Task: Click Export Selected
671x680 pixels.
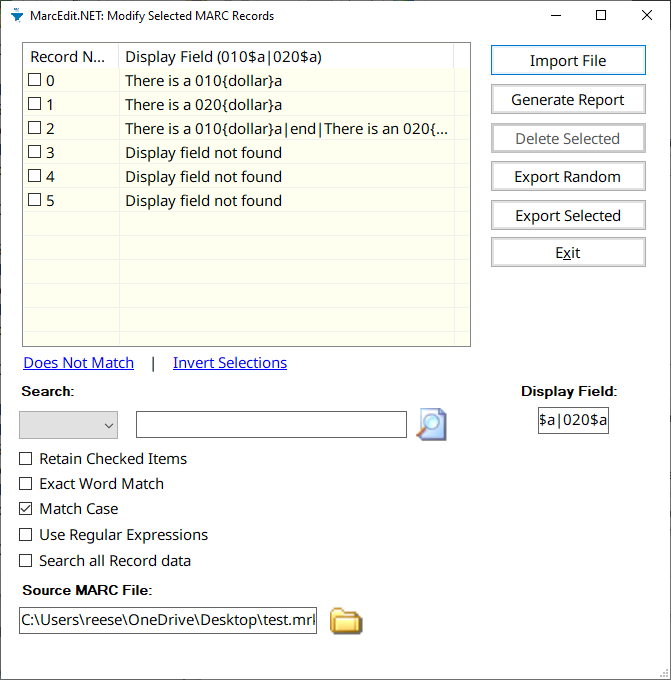Action: [568, 215]
